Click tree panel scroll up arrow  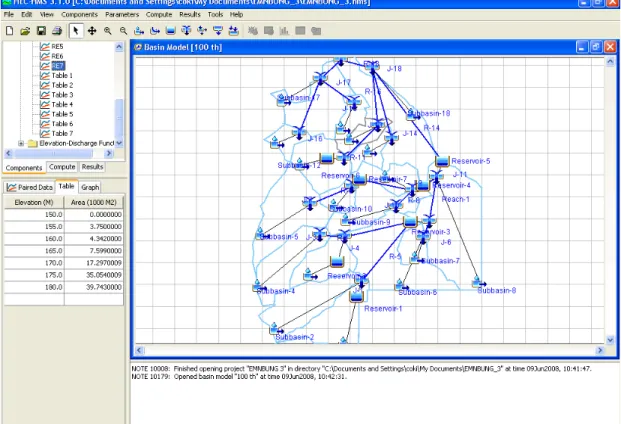[x=119, y=47]
